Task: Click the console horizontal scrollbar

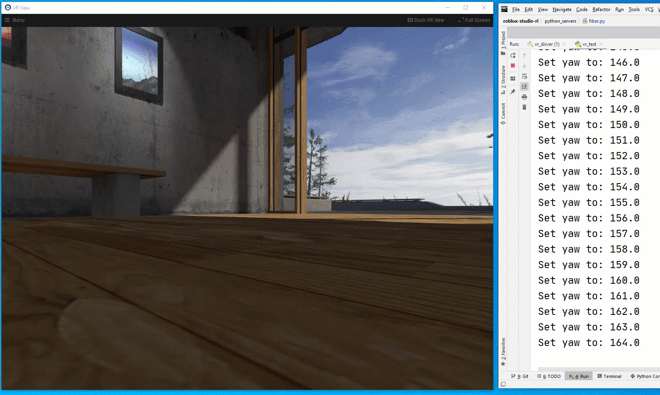Action: click(599, 369)
